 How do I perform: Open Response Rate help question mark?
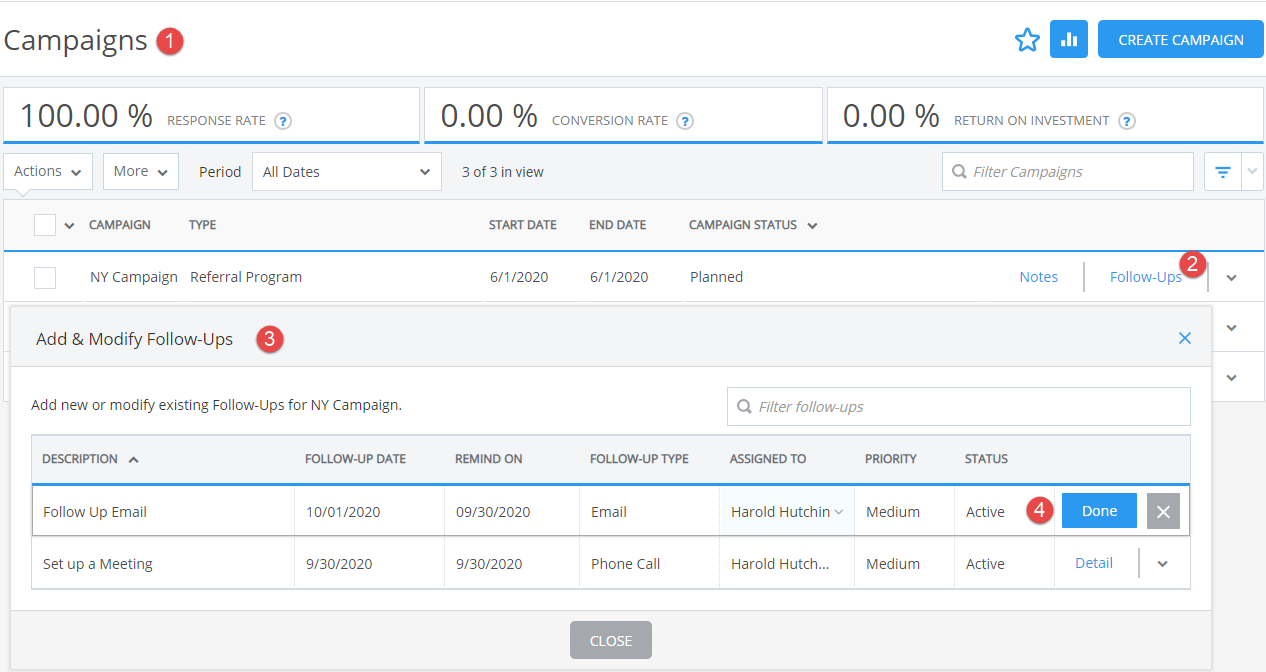(283, 121)
